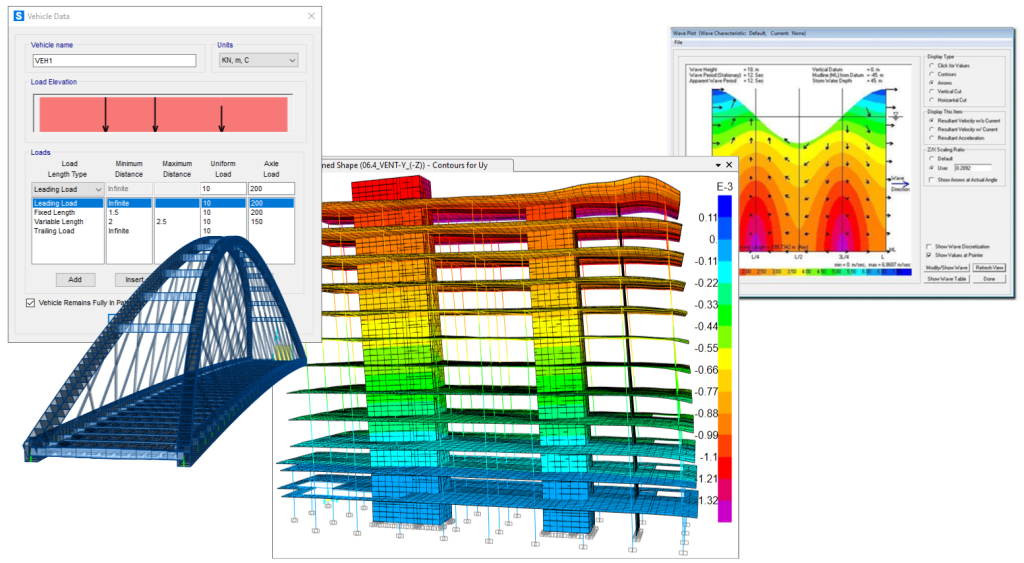Select the Arrows display type radio

click(931, 83)
